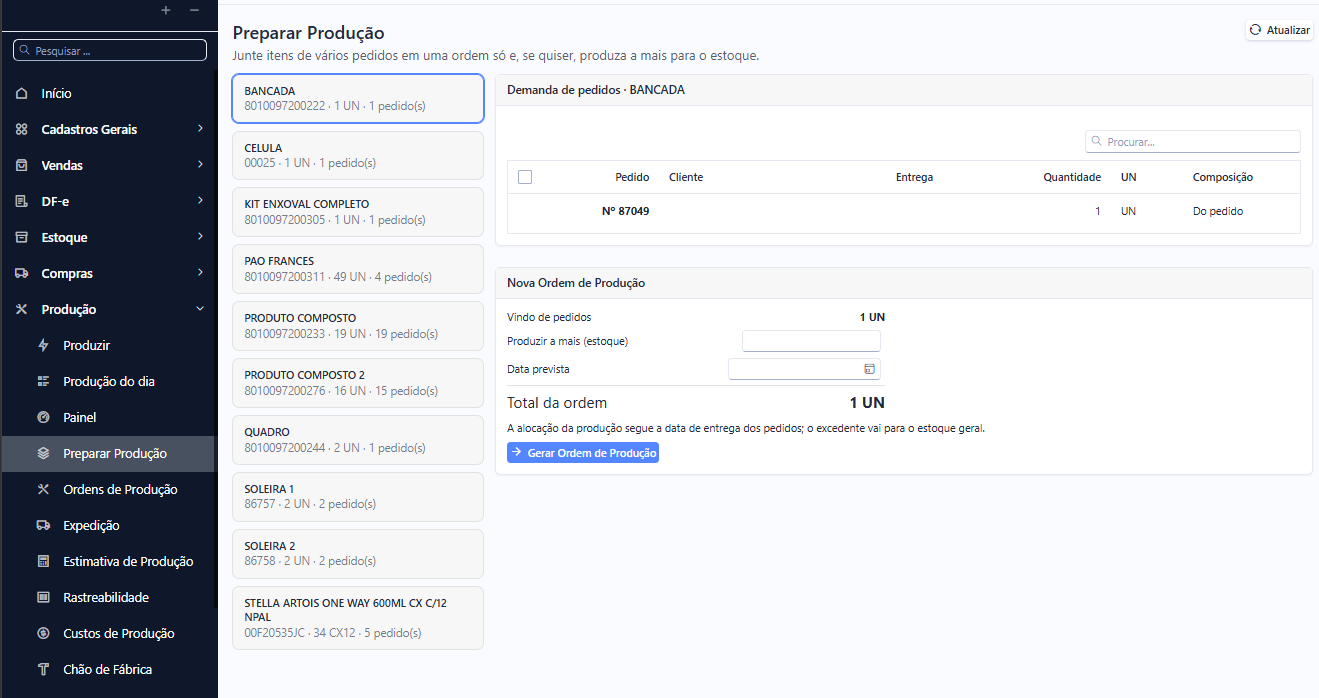Screen dimensions: 1319x698
Task: Click the Produzir a mais (estoque) field
Action: coord(811,341)
